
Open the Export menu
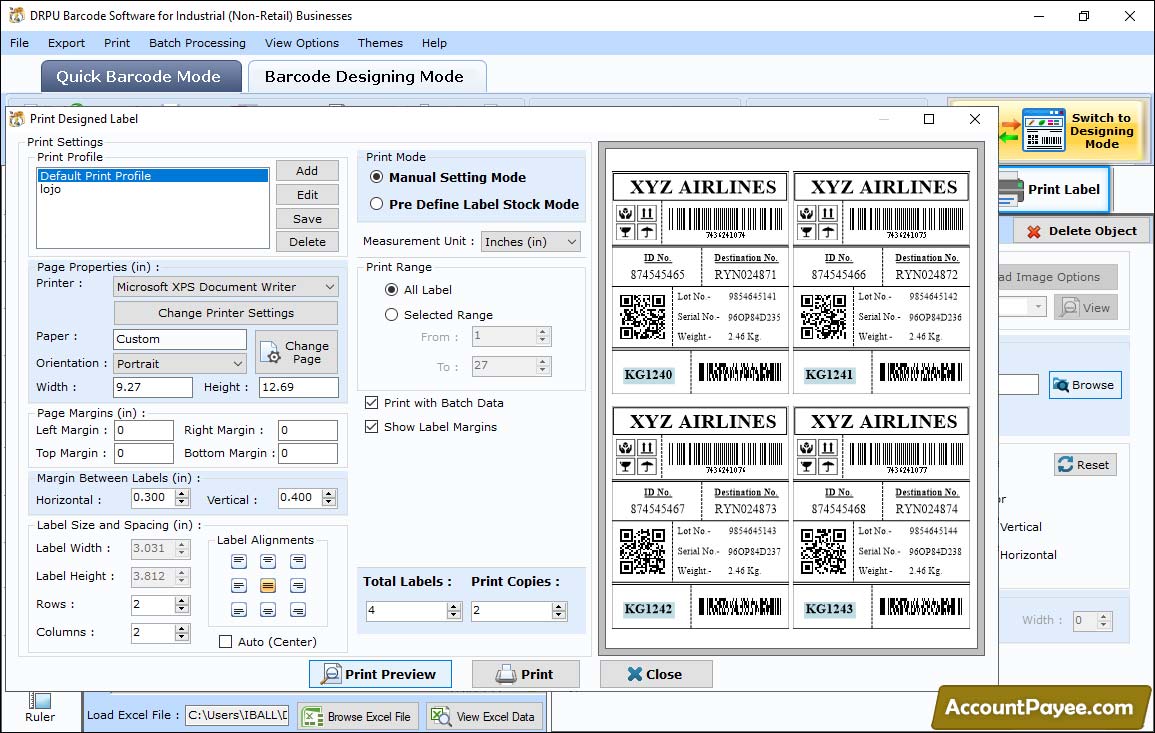click(x=66, y=43)
